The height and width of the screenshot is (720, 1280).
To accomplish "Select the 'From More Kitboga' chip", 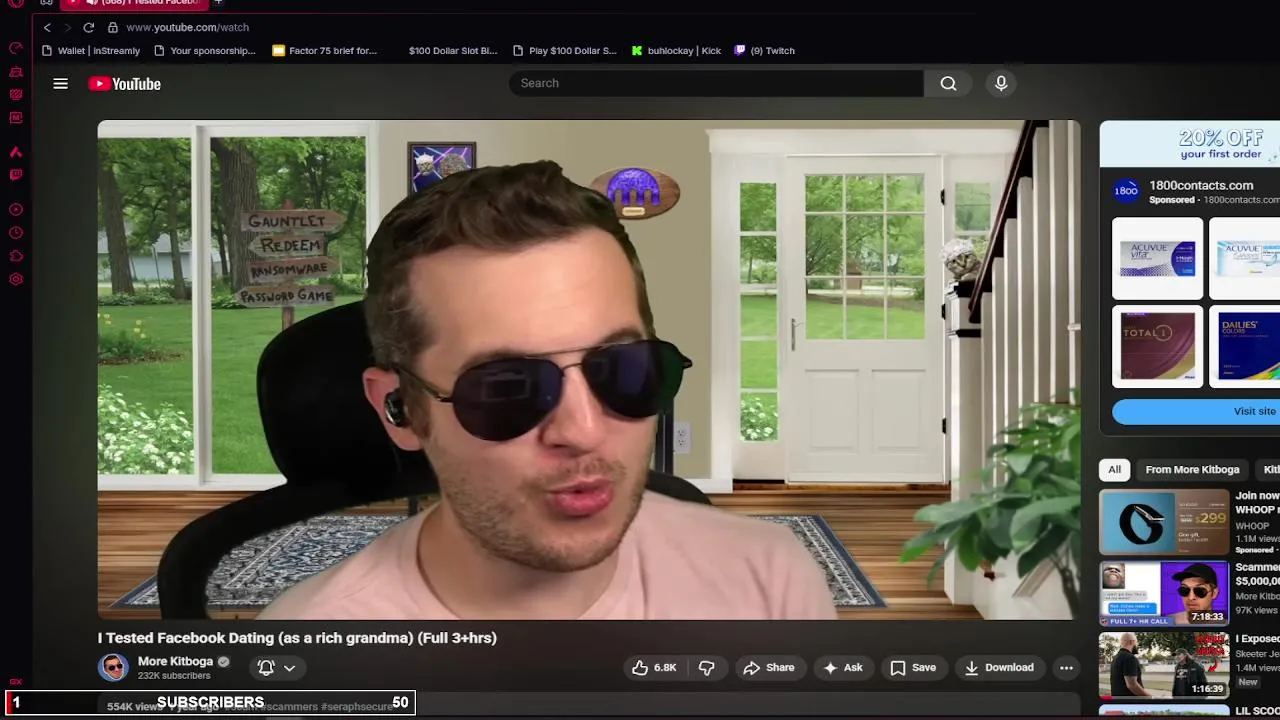I will click(1192, 470).
